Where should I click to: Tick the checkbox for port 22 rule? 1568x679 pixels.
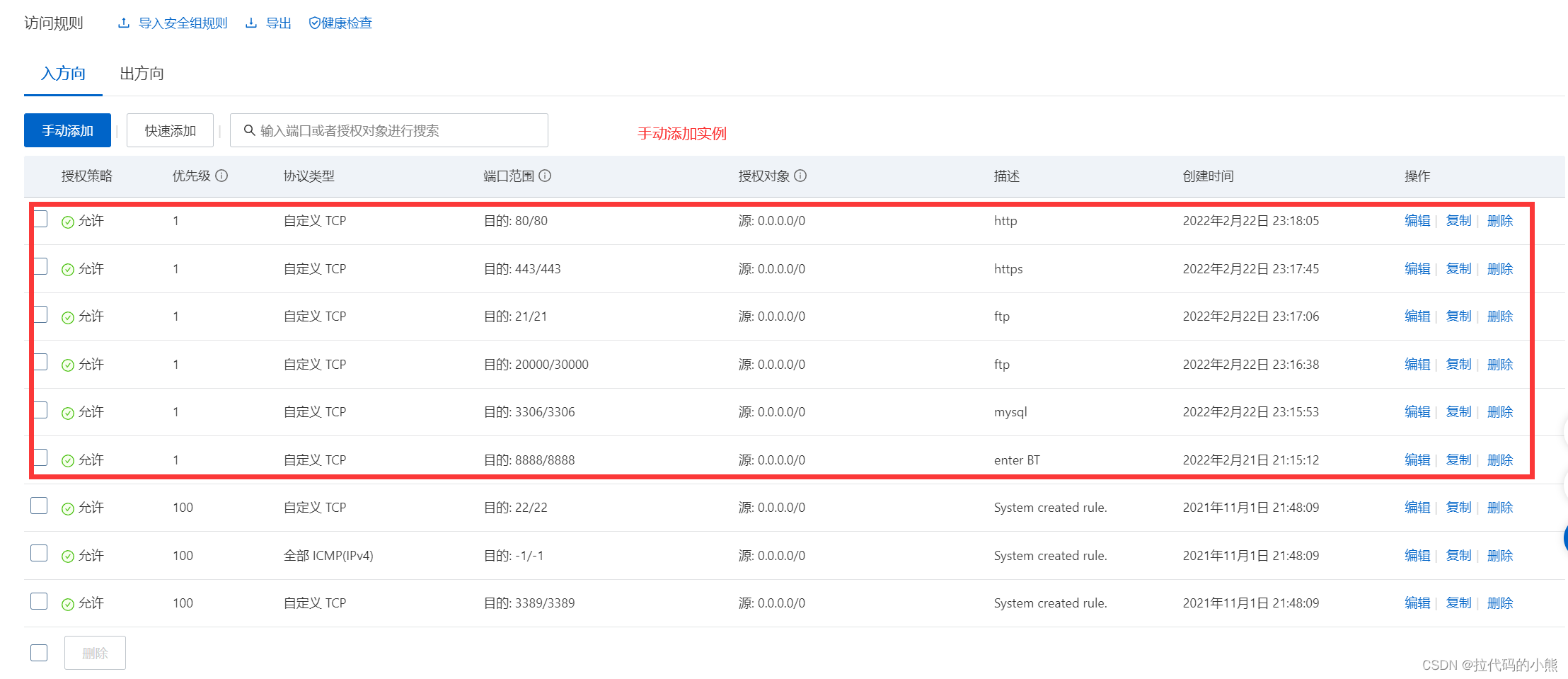[40, 506]
